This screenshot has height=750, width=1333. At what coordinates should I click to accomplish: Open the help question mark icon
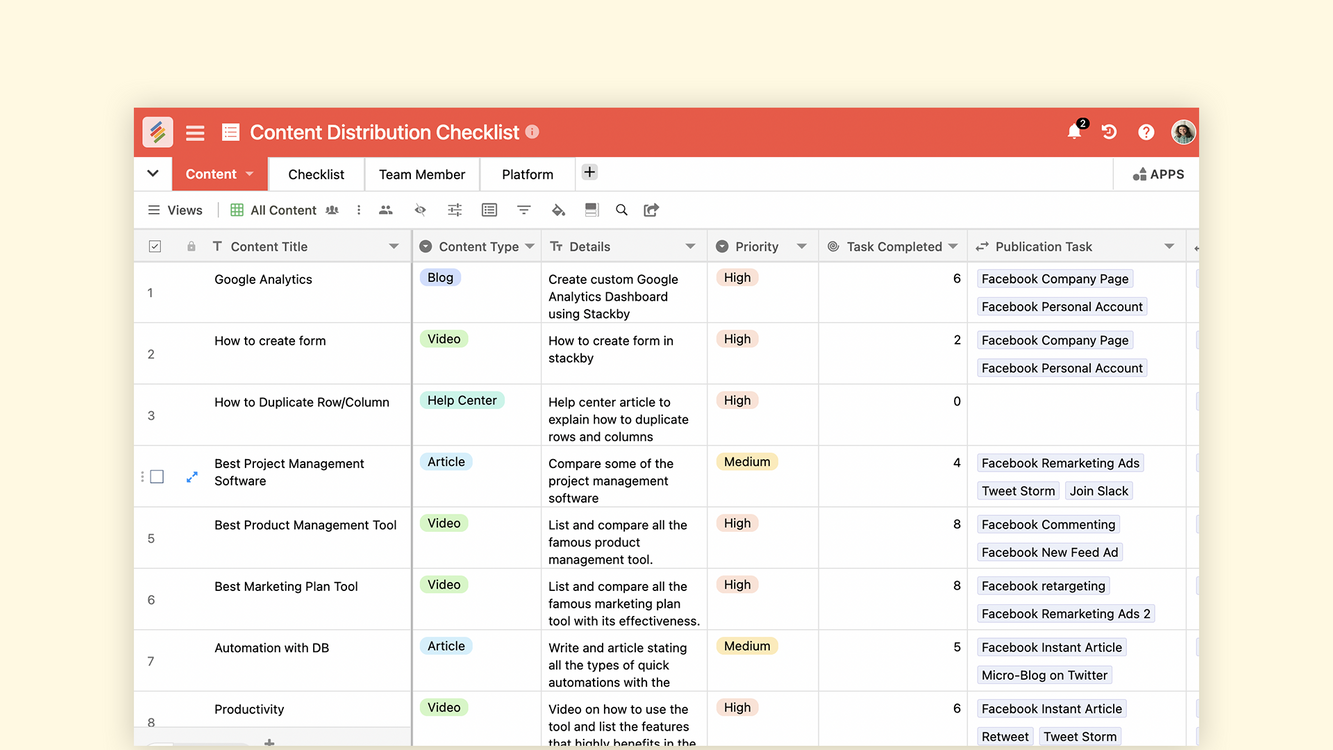1146,132
